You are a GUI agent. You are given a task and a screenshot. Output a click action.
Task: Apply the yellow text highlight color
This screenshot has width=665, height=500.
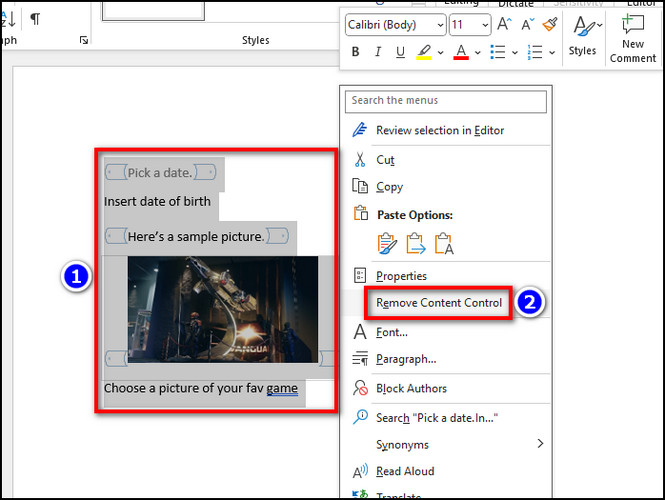click(x=424, y=52)
